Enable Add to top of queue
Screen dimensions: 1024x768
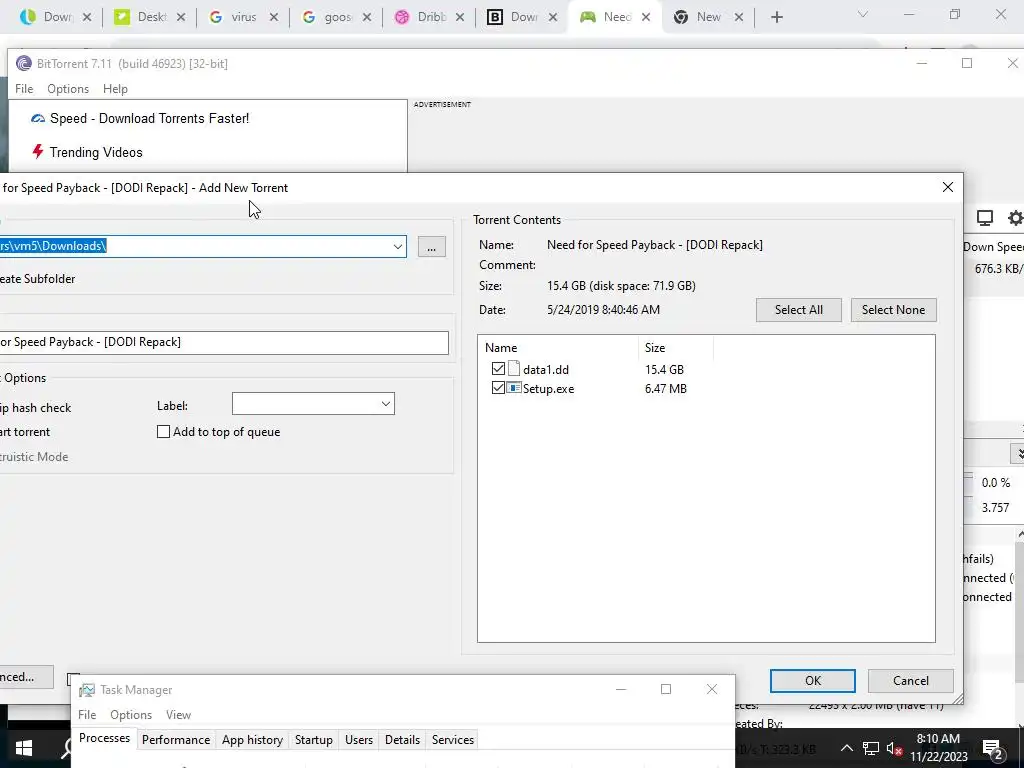point(163,432)
